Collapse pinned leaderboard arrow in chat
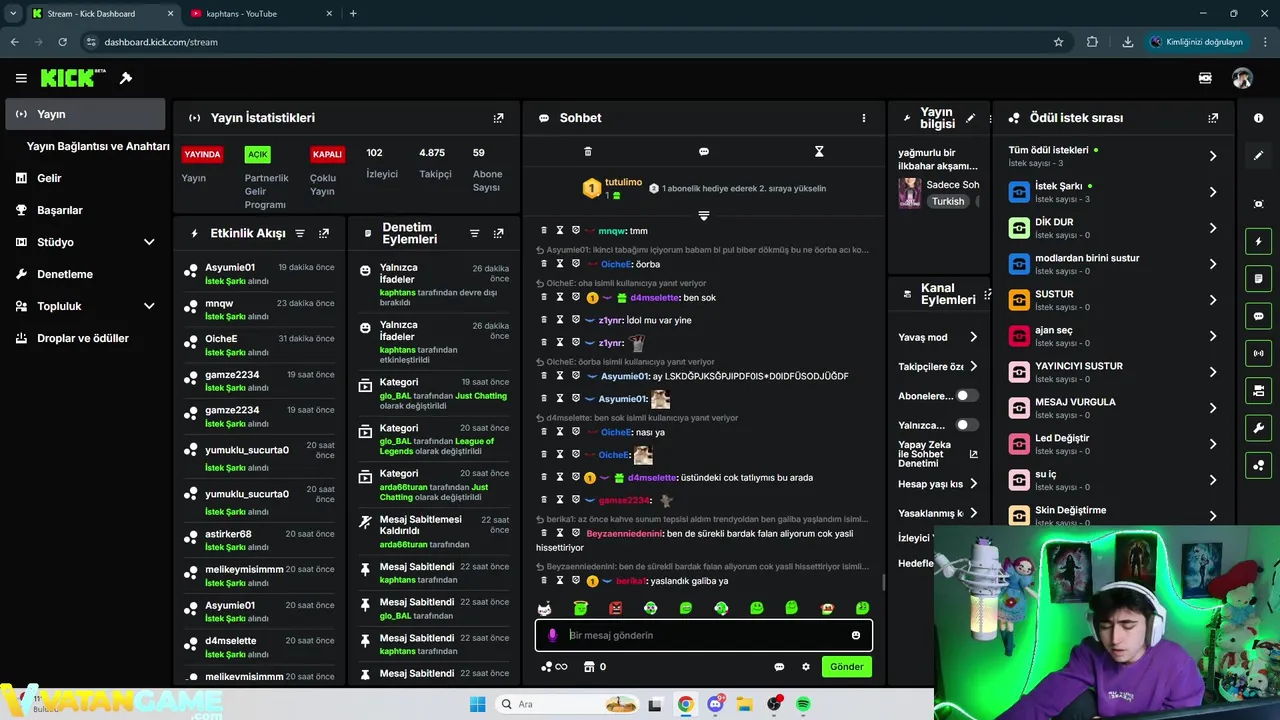Image resolution: width=1280 pixels, height=720 pixels. 704,216
